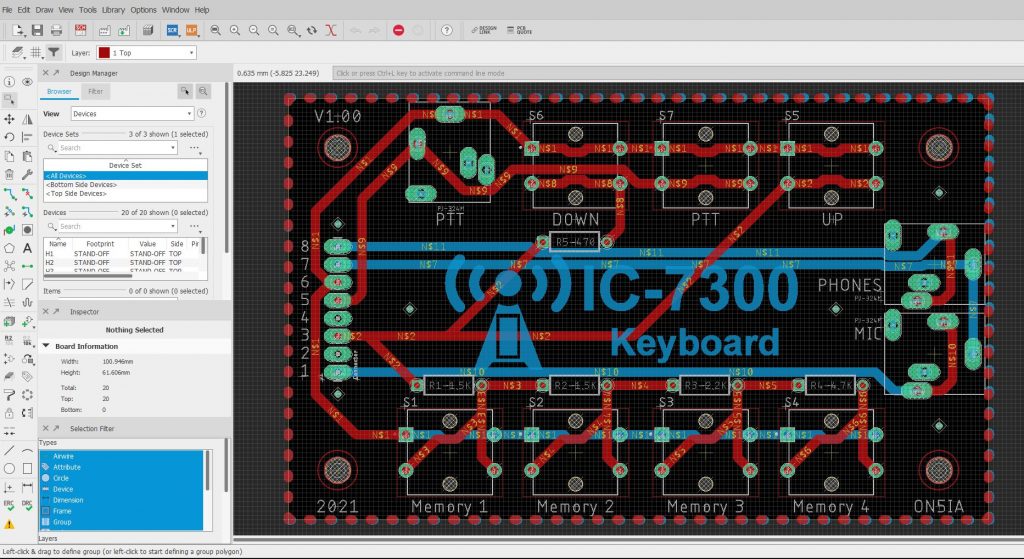This screenshot has width=1024, height=559.
Task: Click the yellow warning Errors icon
Action: click(9, 524)
